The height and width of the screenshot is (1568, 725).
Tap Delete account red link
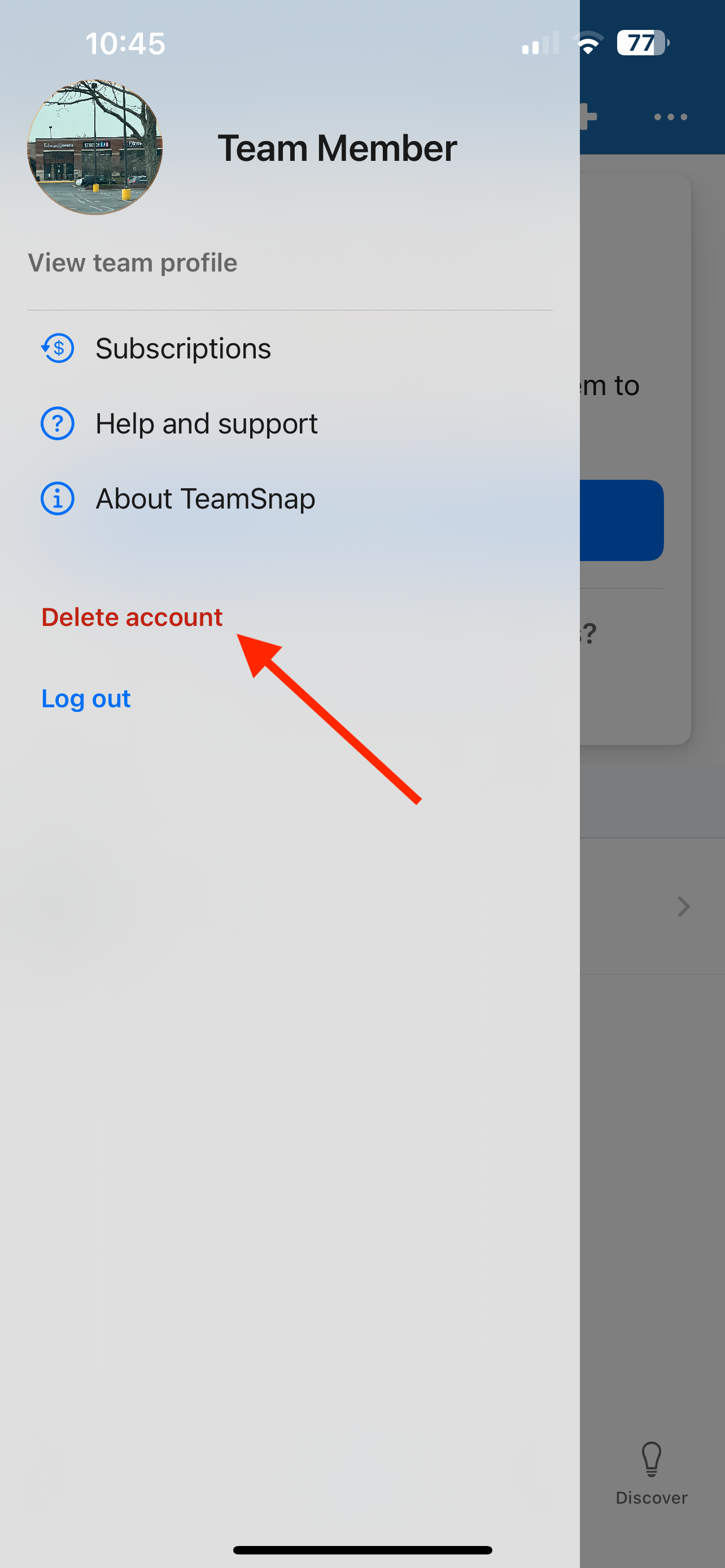click(x=132, y=616)
